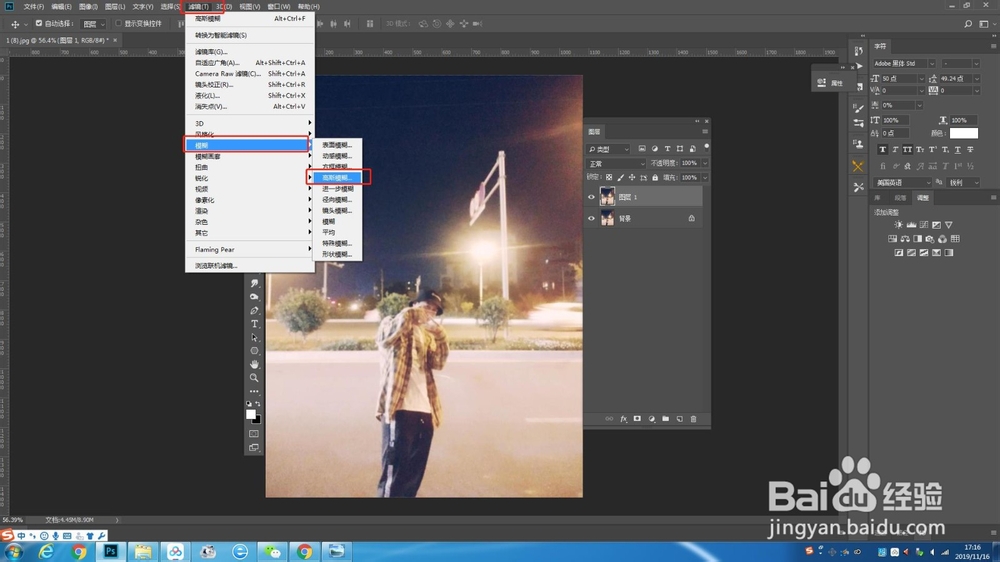The width and height of the screenshot is (1000, 562).
Task: Click the foreground color swatch
Action: click(251, 415)
